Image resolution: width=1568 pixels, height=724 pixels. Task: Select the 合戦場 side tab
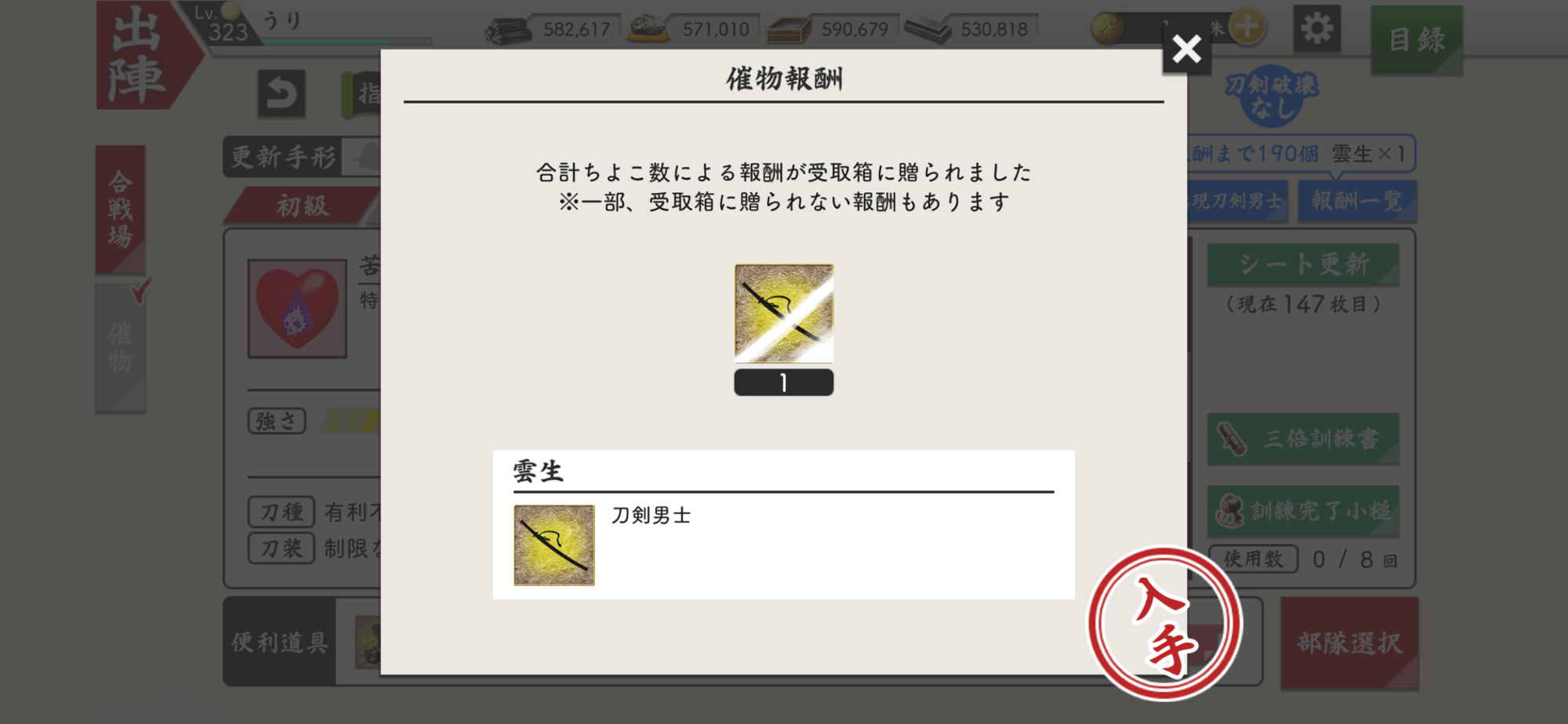click(x=120, y=209)
